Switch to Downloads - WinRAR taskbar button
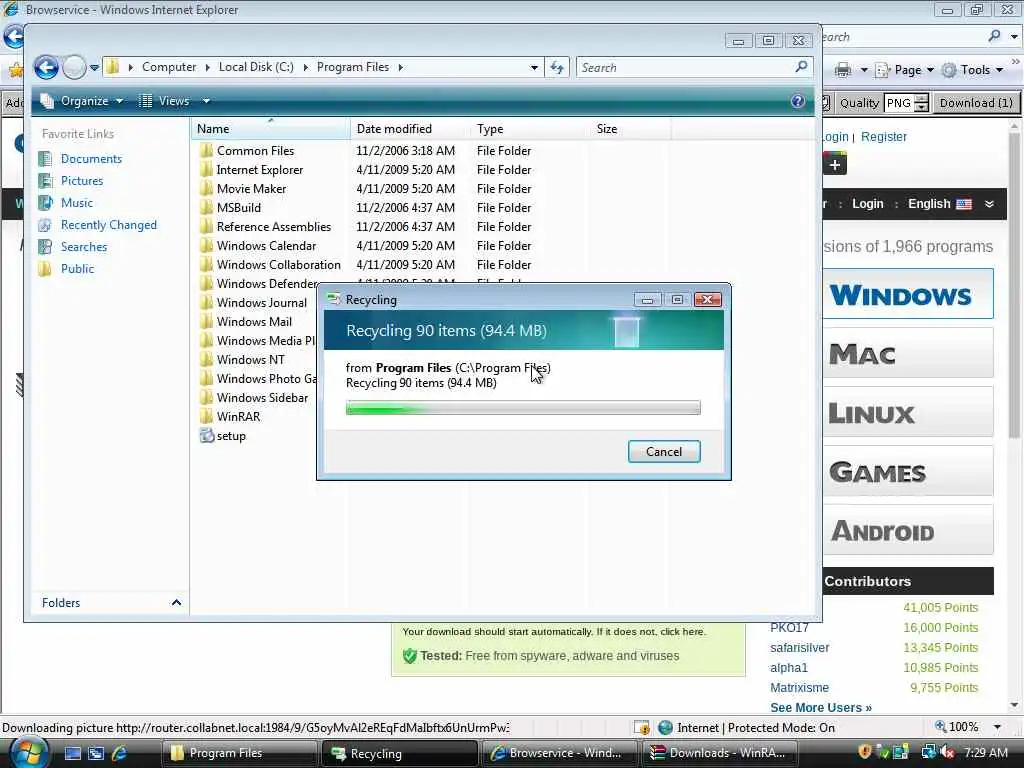The height and width of the screenshot is (768, 1024). pyautogui.click(x=720, y=753)
